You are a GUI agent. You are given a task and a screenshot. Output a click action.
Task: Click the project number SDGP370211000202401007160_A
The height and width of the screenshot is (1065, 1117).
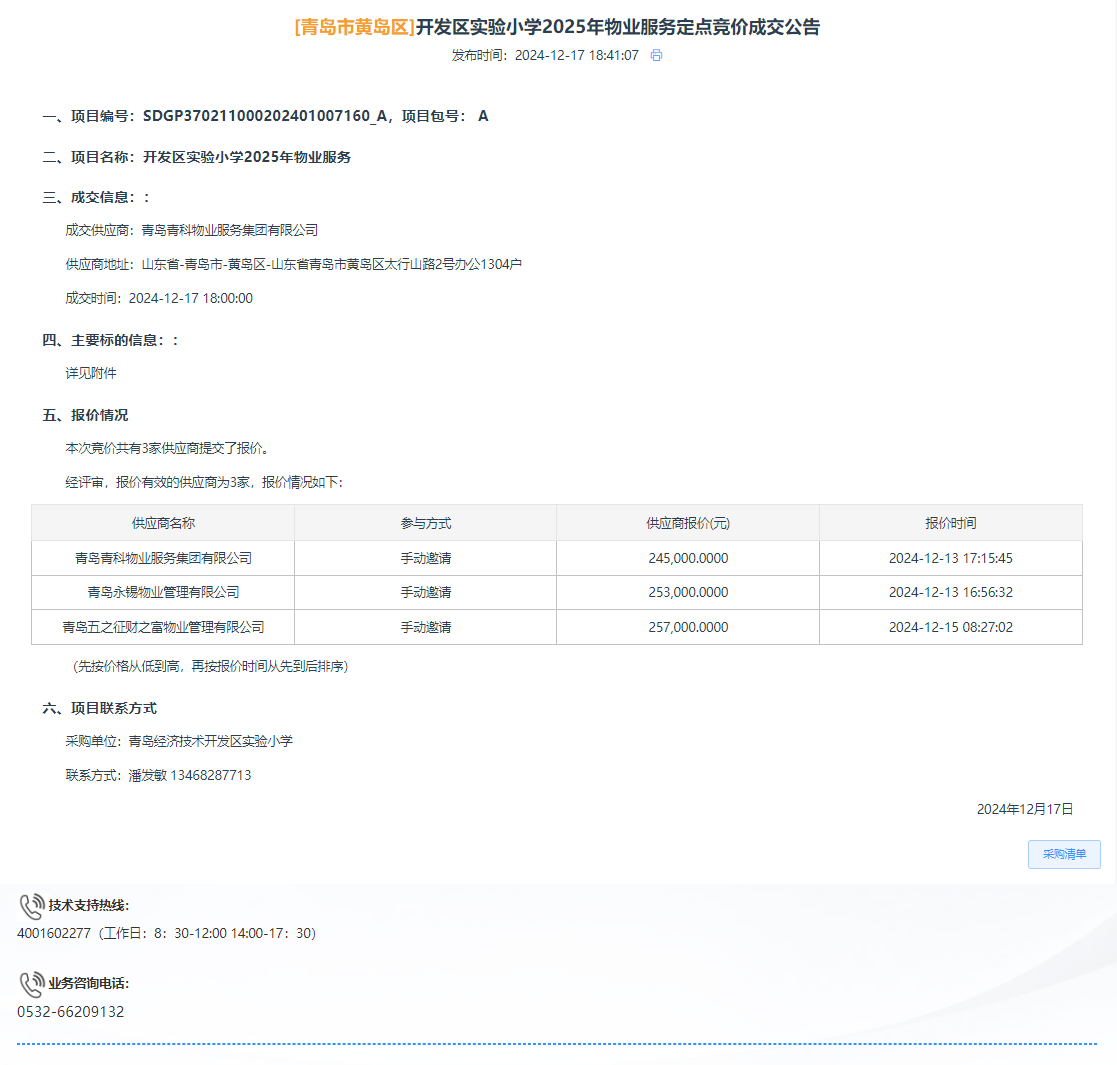[265, 116]
